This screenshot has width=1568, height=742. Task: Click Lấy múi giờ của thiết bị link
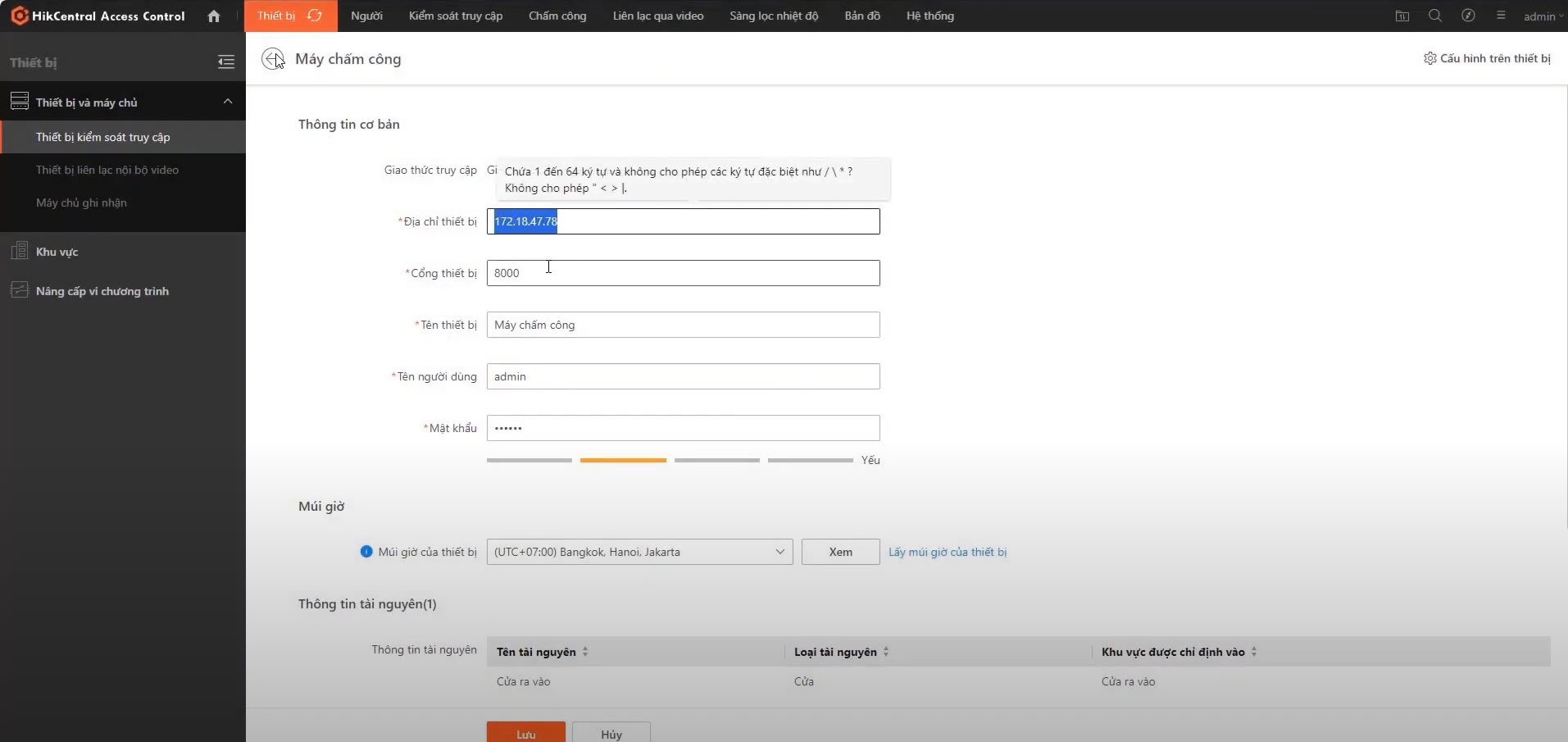click(948, 552)
